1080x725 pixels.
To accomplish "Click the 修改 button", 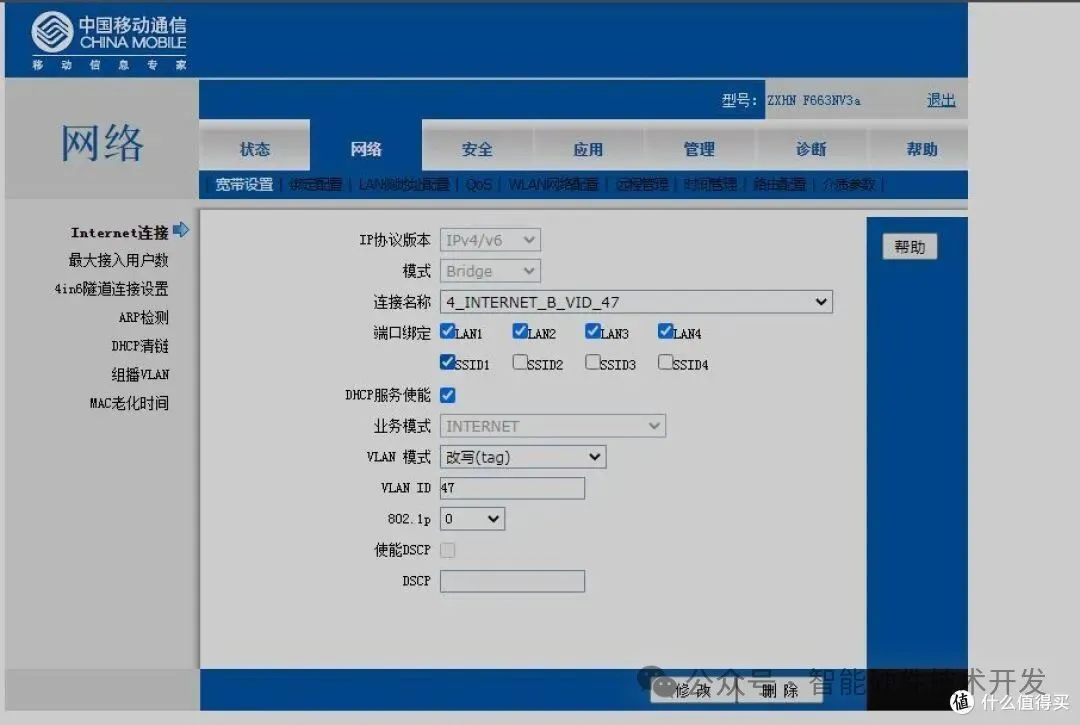I will point(693,690).
